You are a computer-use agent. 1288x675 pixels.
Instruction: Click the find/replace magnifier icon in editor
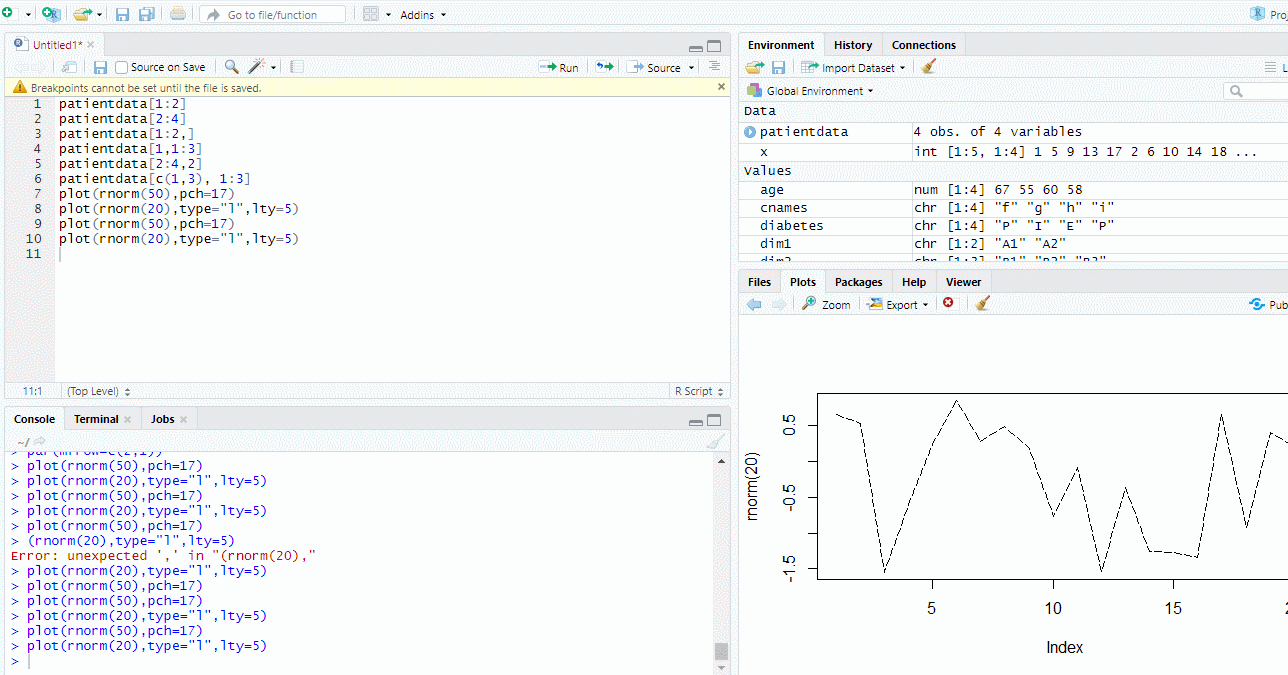click(x=231, y=67)
